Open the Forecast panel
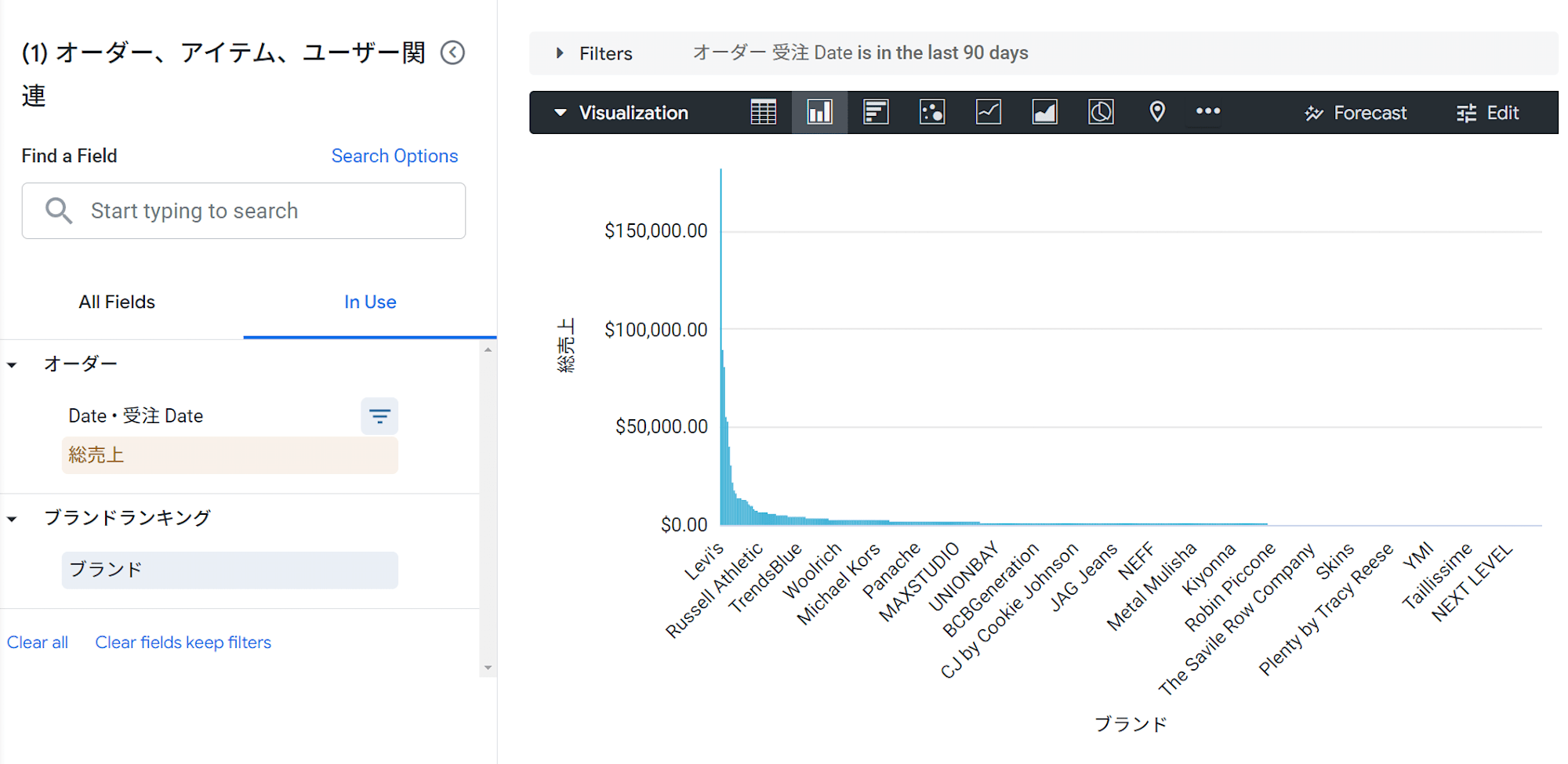 tap(1356, 113)
